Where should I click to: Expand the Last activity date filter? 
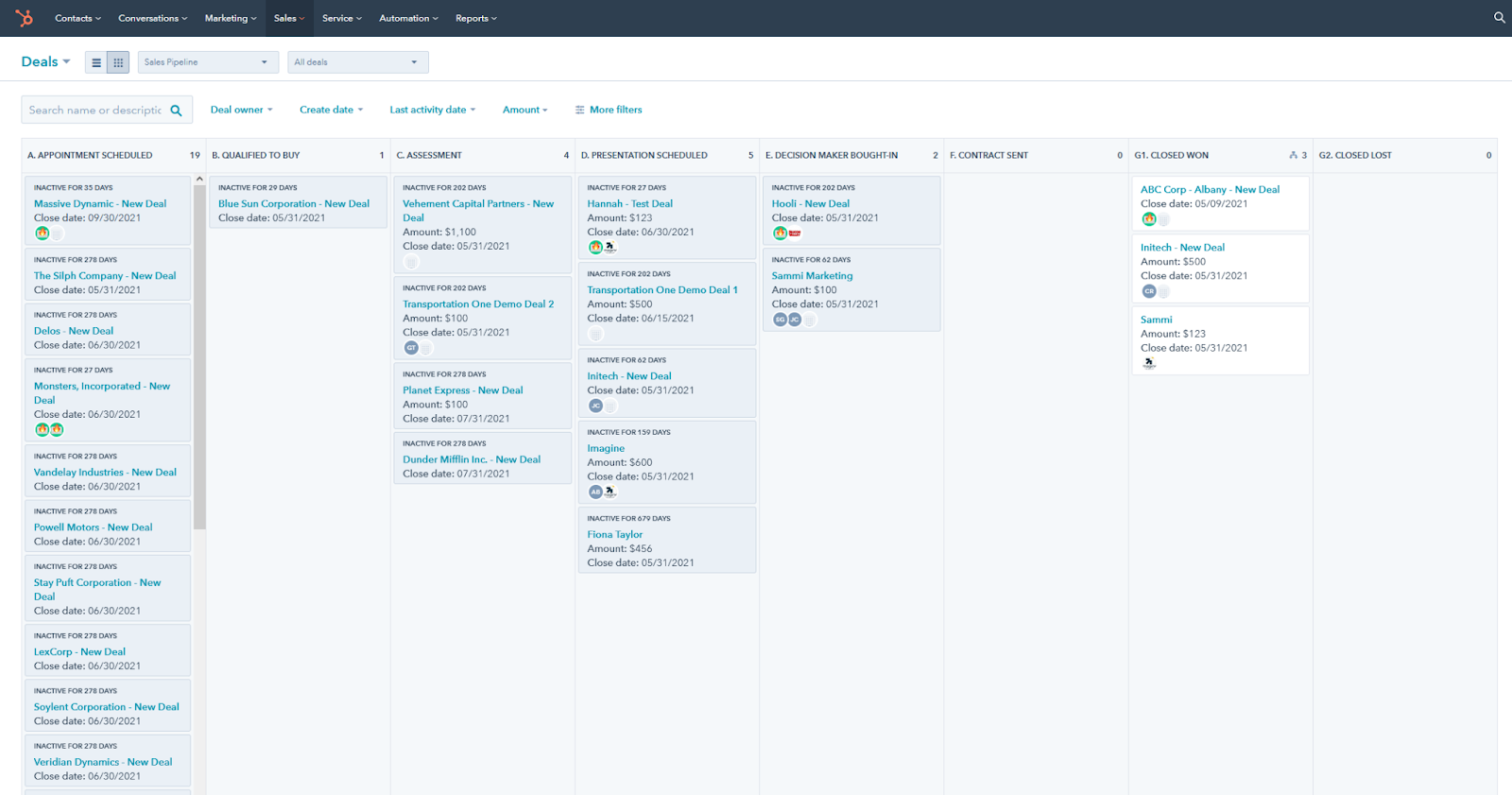click(x=433, y=110)
